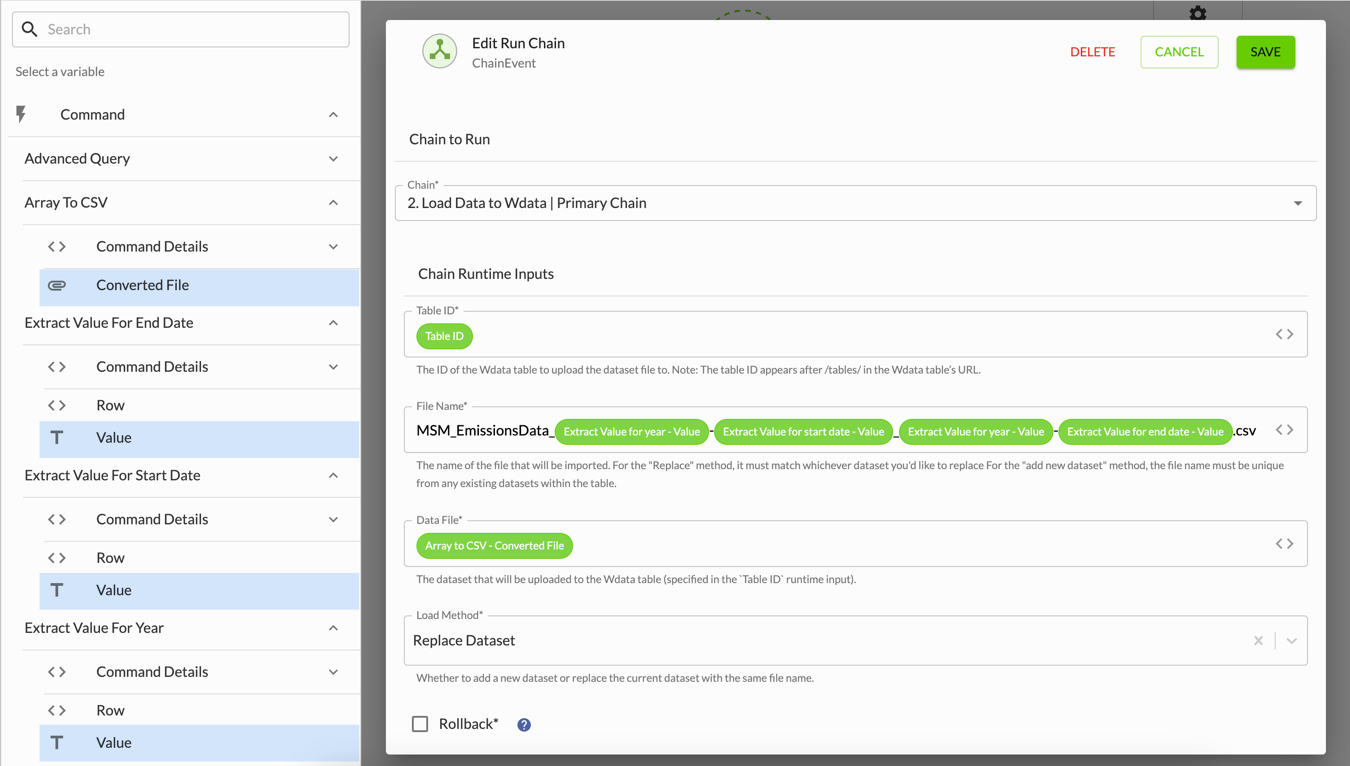Enable the Rollback checkbox
This screenshot has width=1350, height=766.
coord(420,724)
